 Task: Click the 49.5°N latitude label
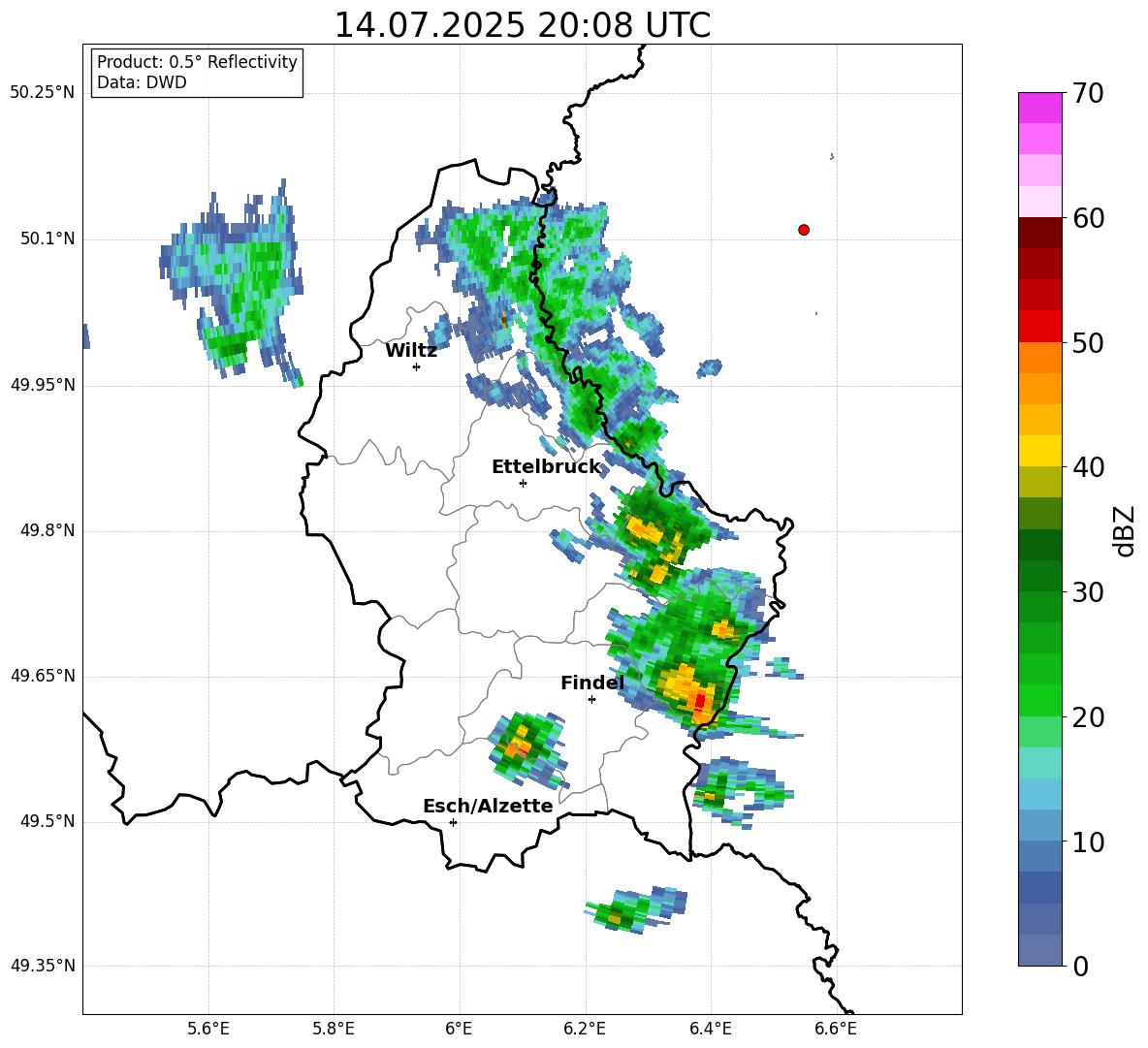pos(48,821)
